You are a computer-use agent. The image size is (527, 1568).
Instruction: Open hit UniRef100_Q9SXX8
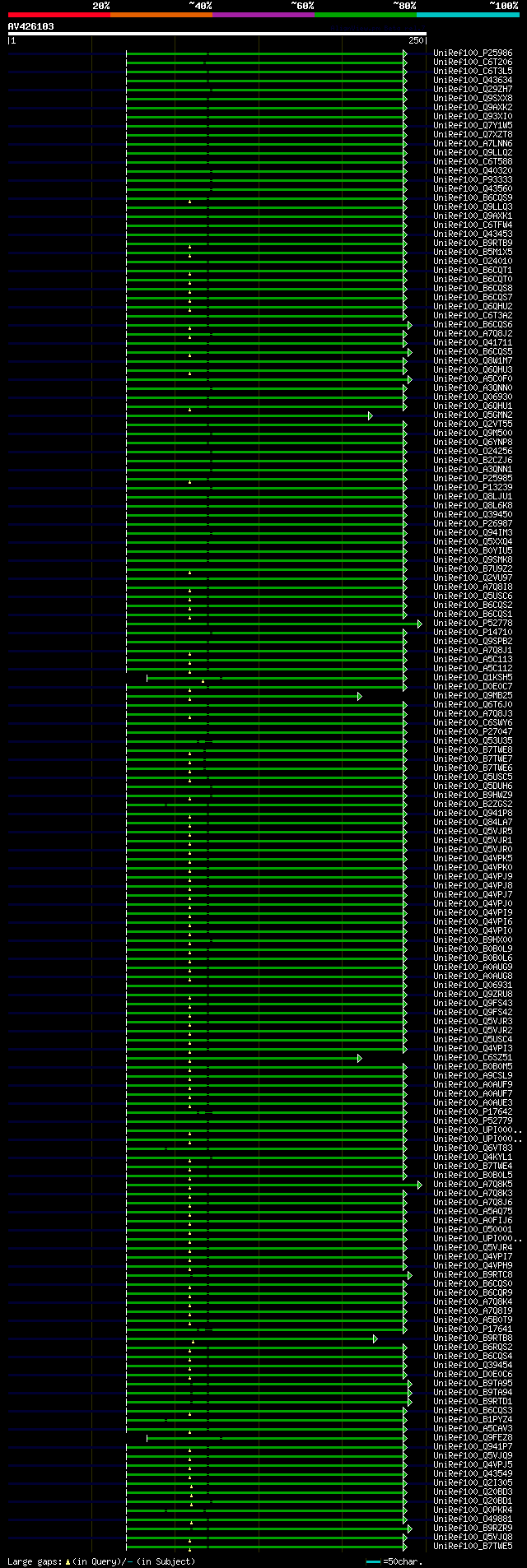473,99
